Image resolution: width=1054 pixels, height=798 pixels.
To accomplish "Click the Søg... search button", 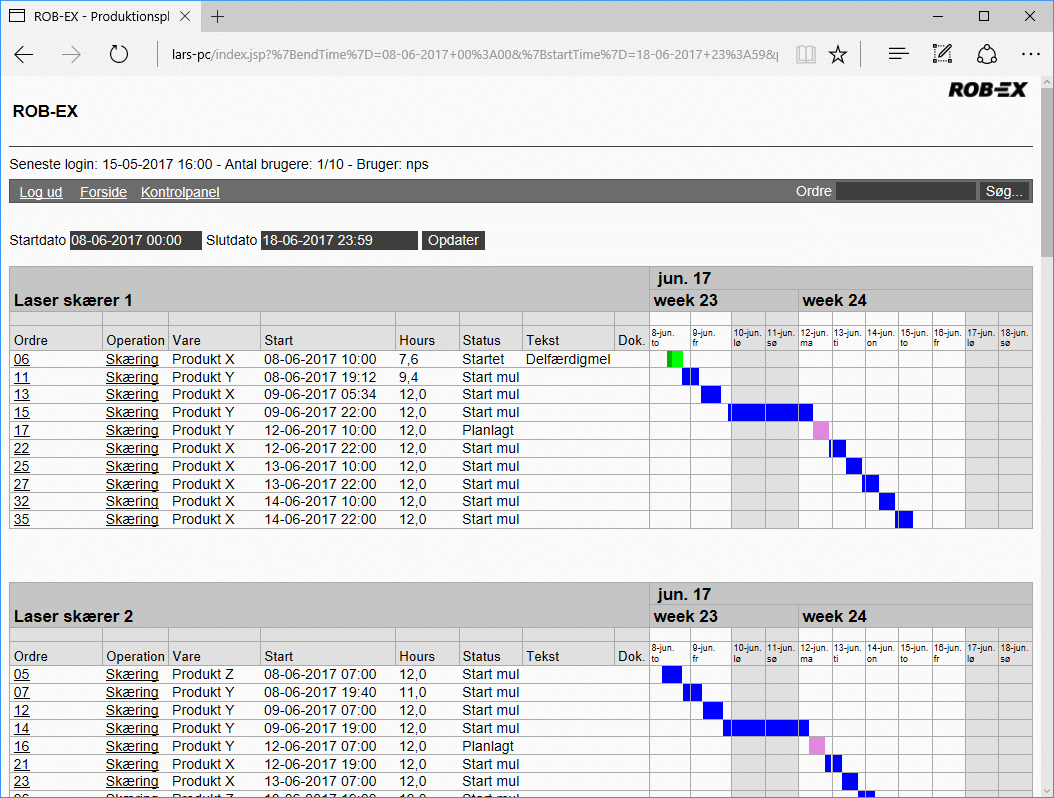I will tap(1004, 191).
